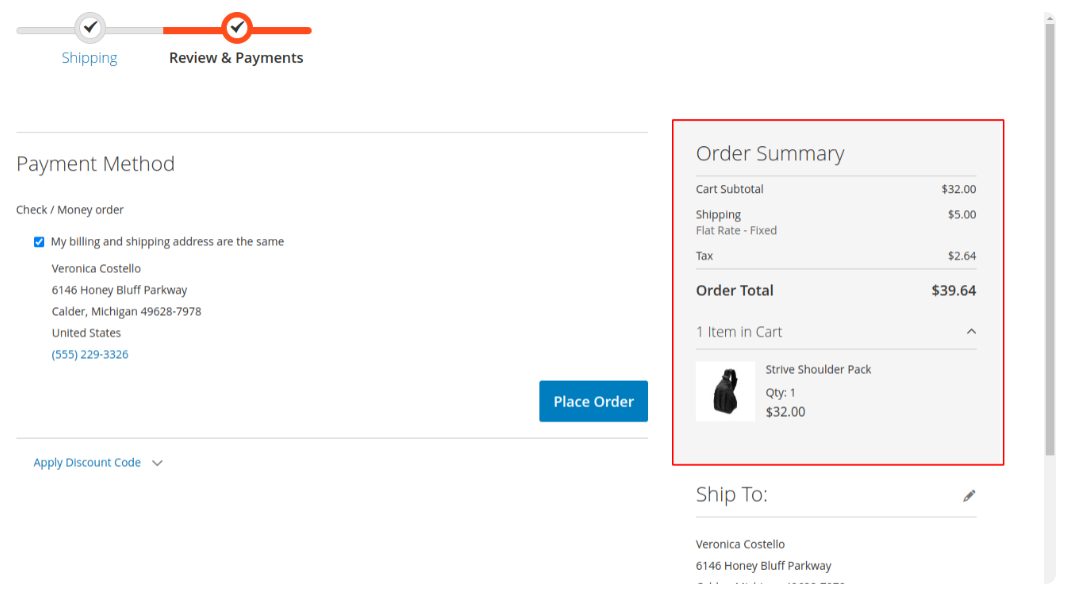
Task: Click the Review & Payments checkmark circle
Action: pos(237,28)
